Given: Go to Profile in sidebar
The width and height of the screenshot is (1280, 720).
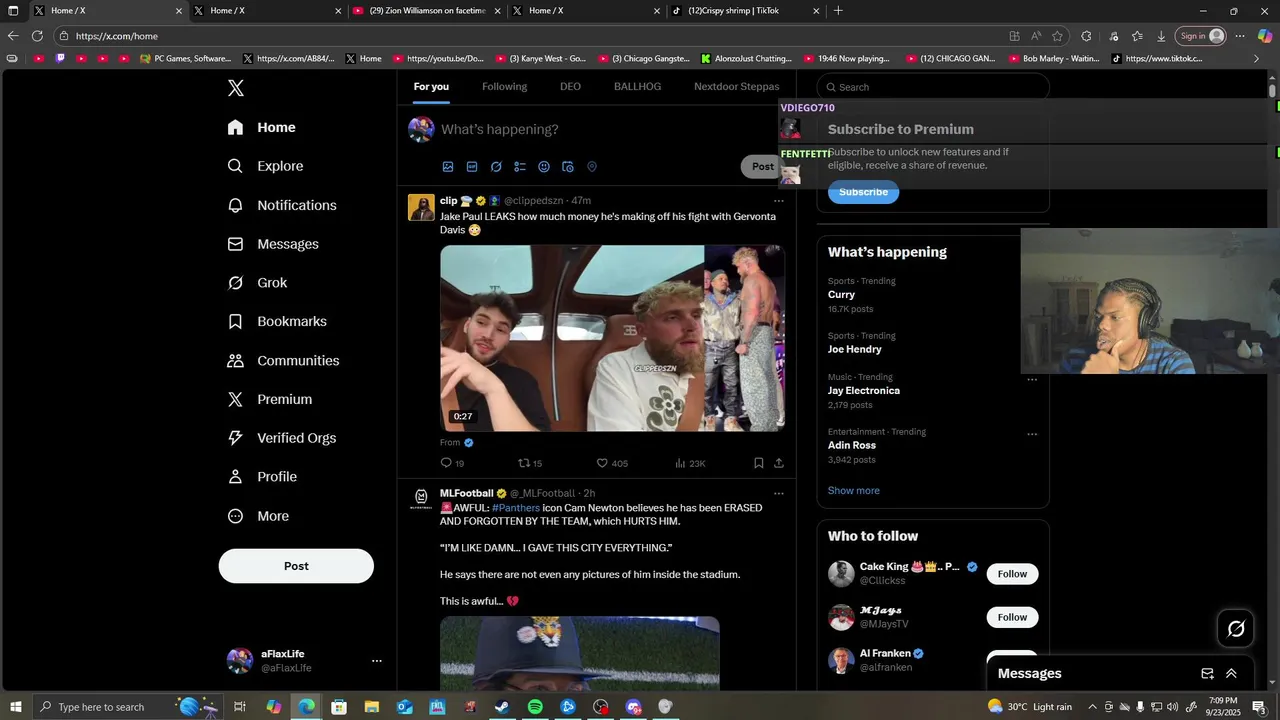Looking at the screenshot, I should click(x=261, y=477).
